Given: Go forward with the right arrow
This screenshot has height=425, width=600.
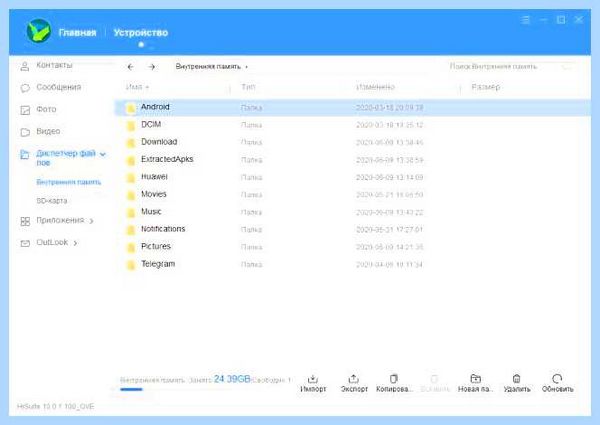Looking at the screenshot, I should [x=152, y=67].
